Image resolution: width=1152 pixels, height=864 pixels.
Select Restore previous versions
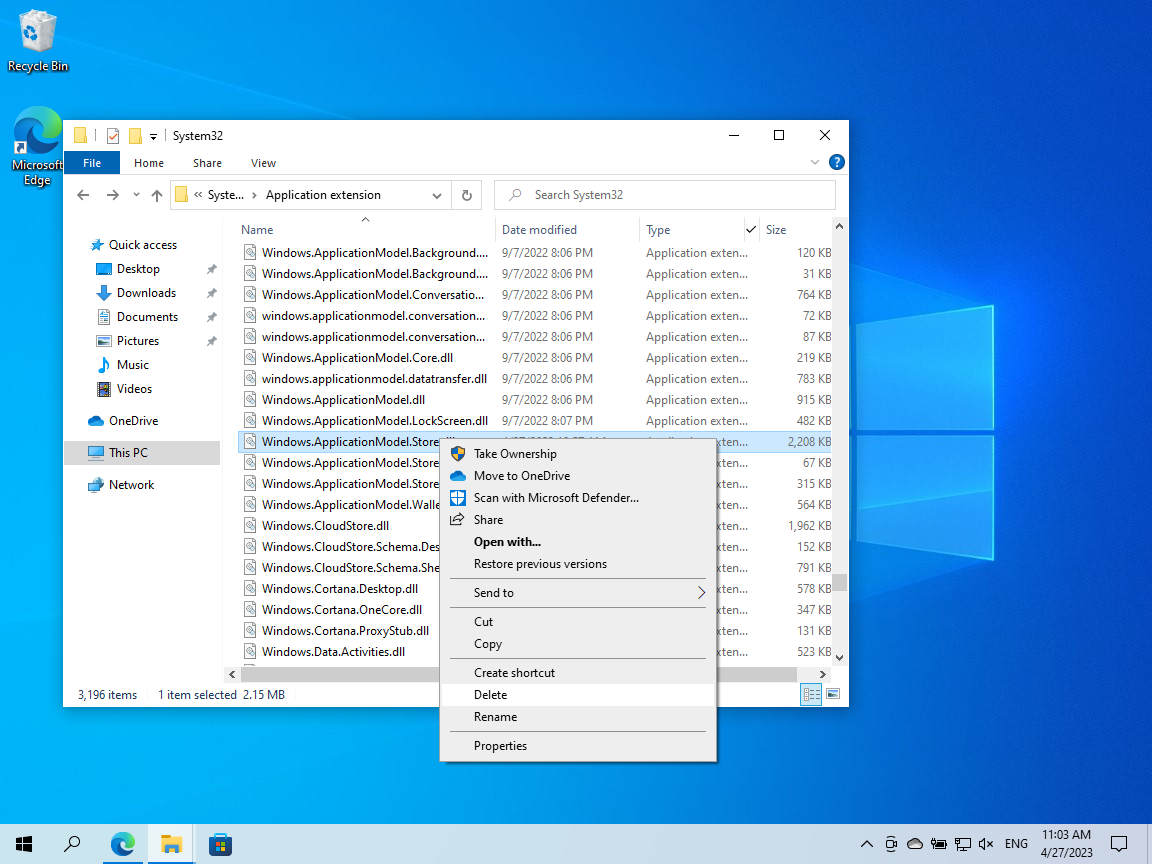577,564
